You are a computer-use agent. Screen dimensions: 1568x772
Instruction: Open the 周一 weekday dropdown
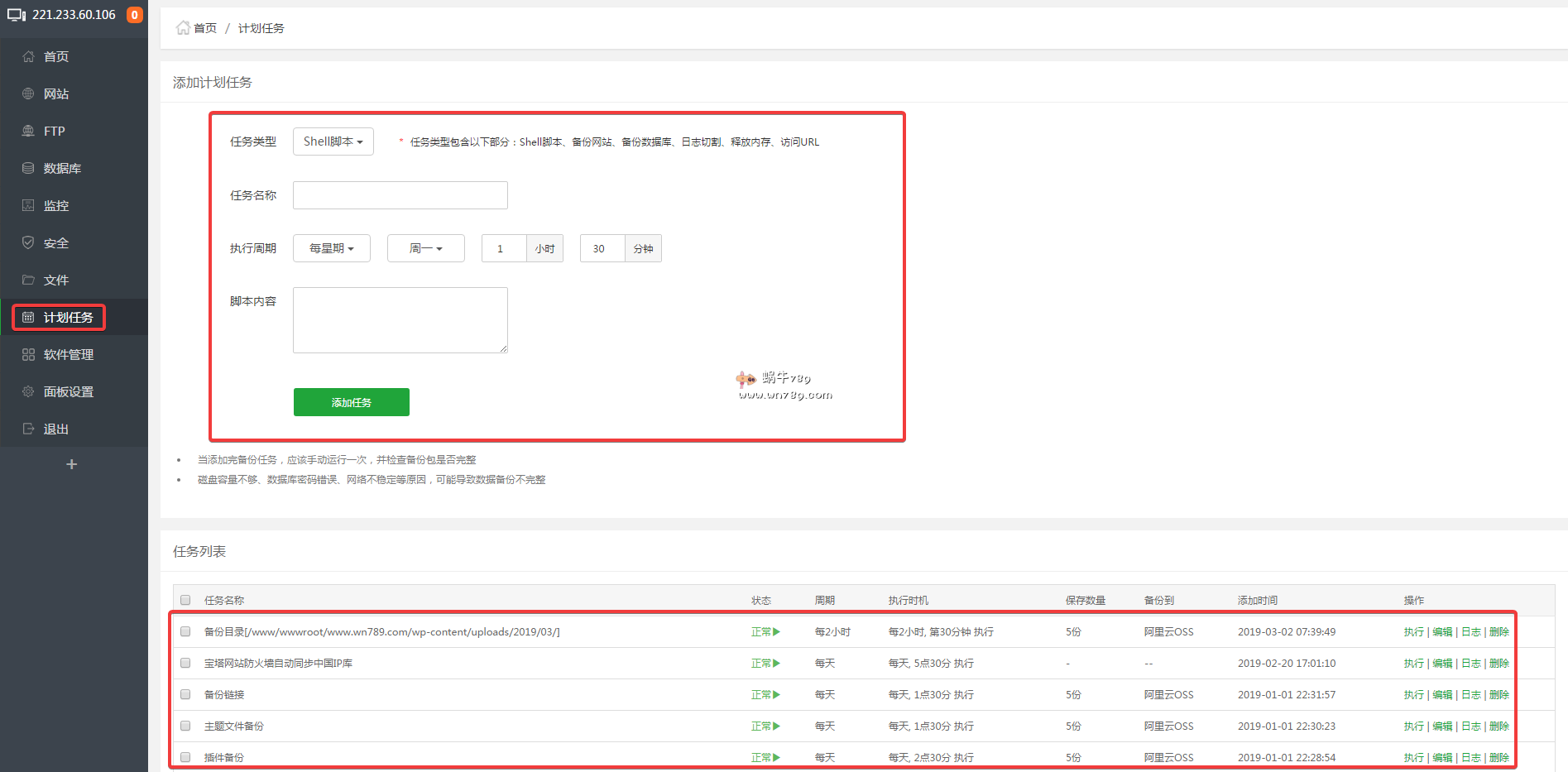[425, 248]
